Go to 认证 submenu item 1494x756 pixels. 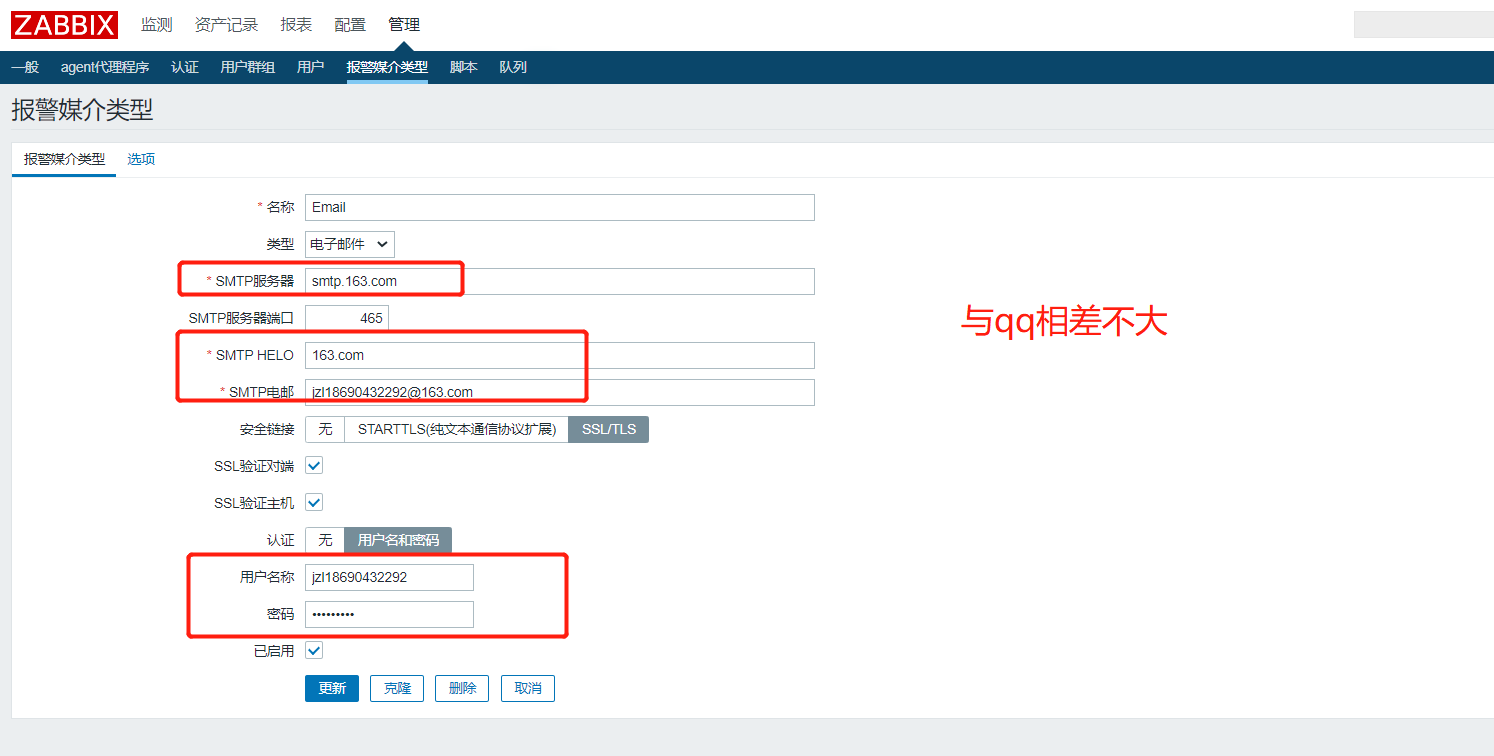185,67
